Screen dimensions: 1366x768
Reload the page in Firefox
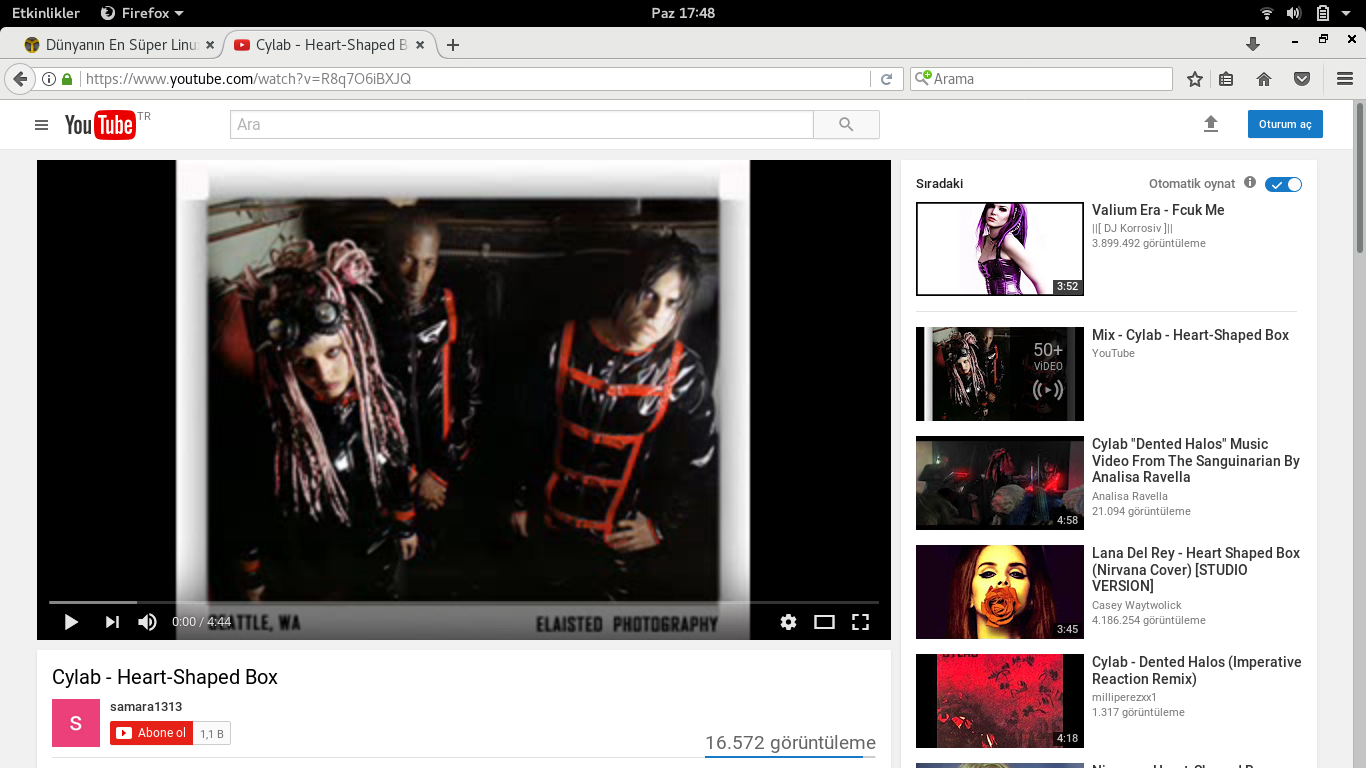pyautogui.click(x=886, y=79)
